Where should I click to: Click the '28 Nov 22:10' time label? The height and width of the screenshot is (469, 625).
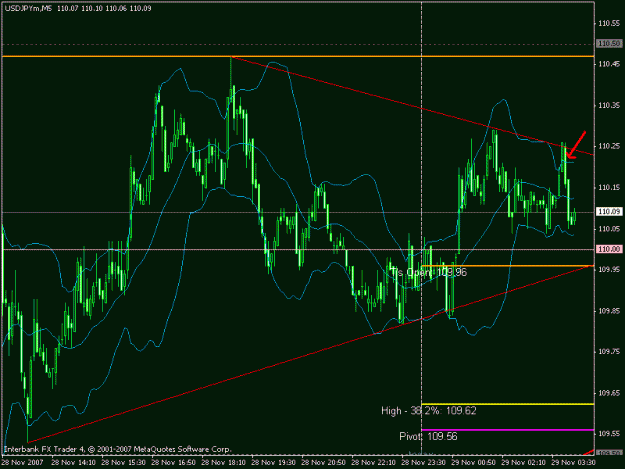pos(373,463)
